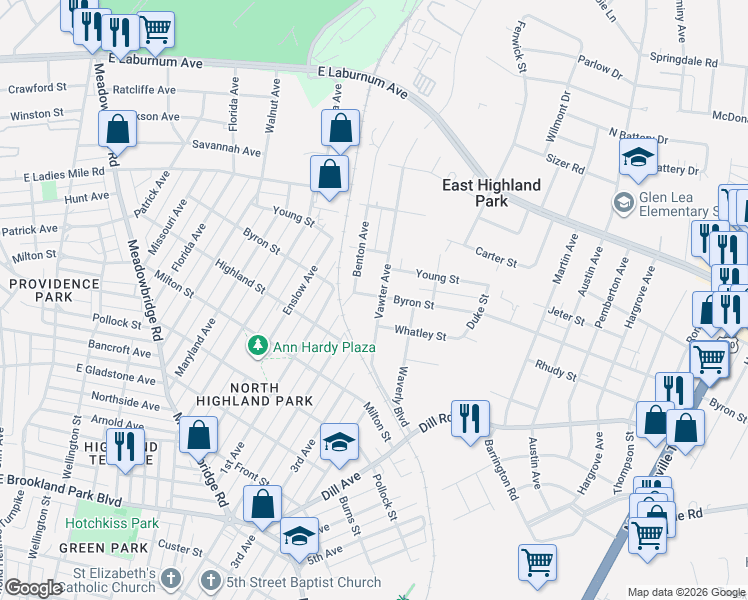This screenshot has width=748, height=600.
Task: Select the Duke St street label
Action: point(478,312)
